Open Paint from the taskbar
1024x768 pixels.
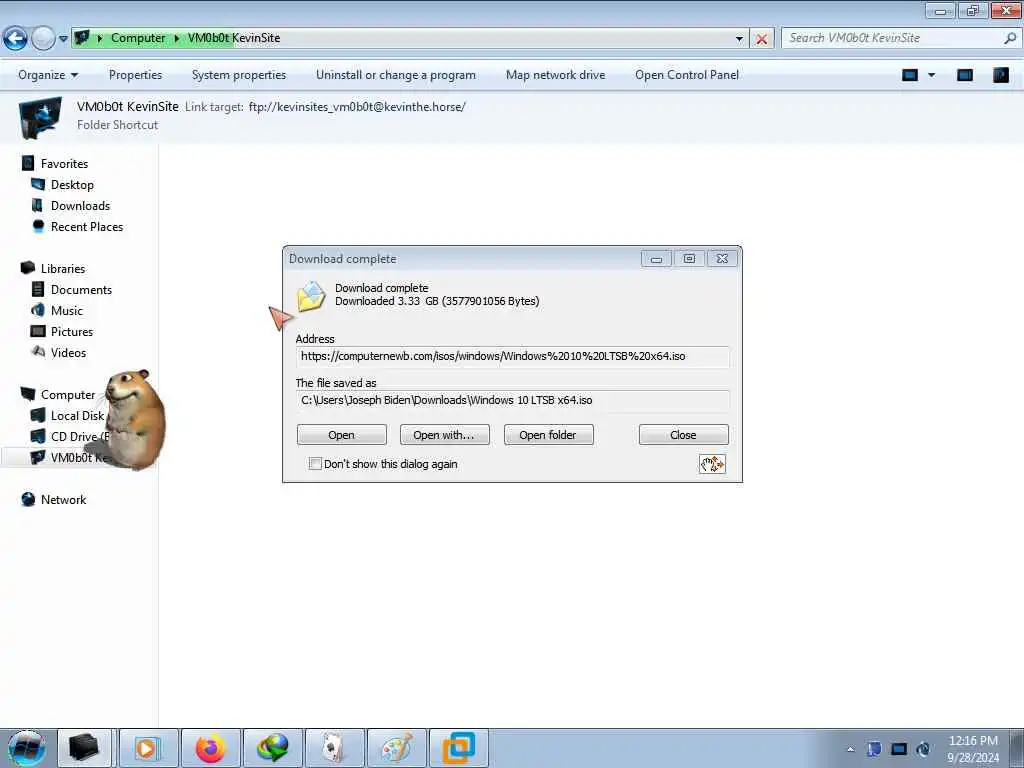(397, 748)
